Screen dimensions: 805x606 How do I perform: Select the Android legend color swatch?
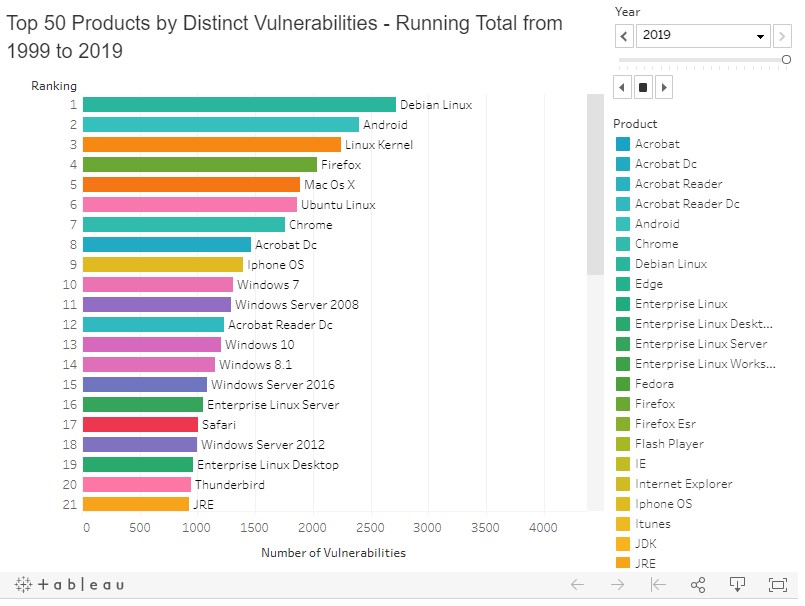click(623, 224)
